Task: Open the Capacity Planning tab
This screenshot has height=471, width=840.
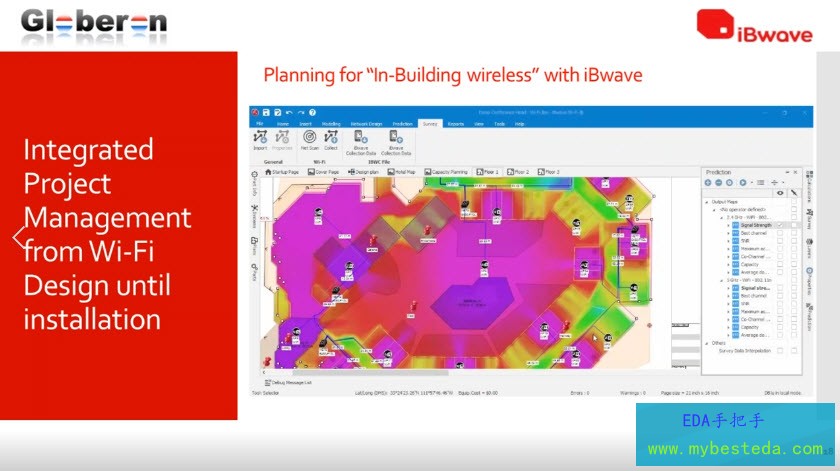Action: pyautogui.click(x=447, y=172)
